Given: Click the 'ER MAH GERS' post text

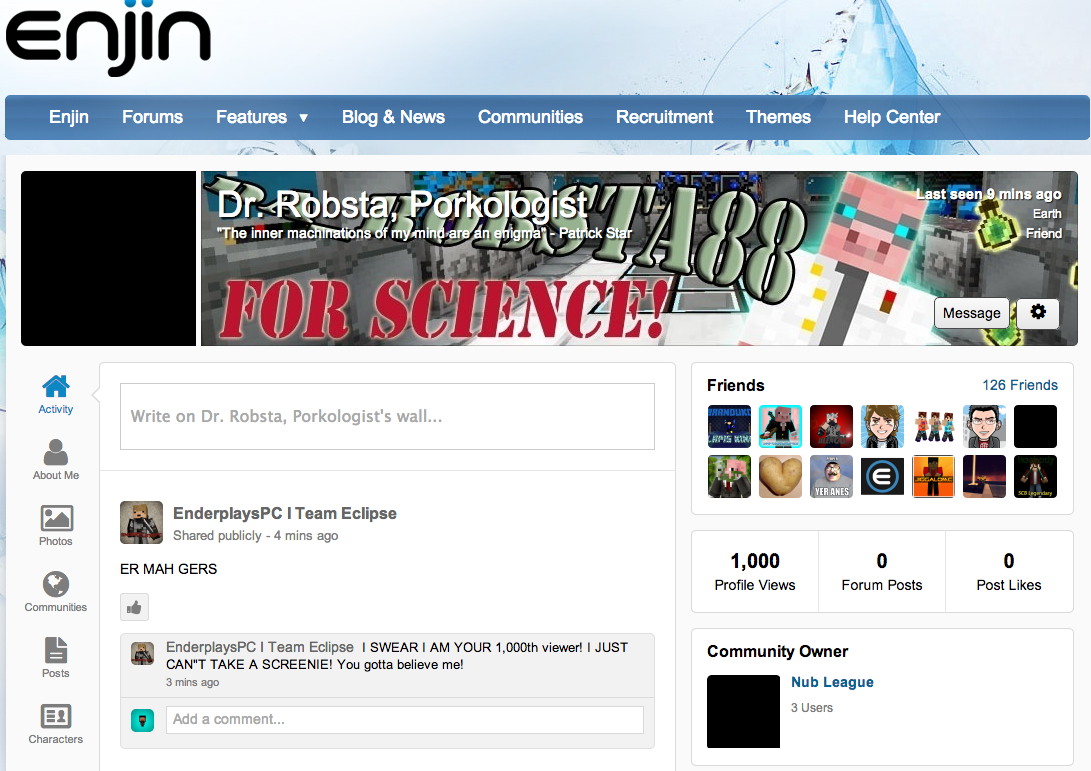Looking at the screenshot, I should 168,569.
